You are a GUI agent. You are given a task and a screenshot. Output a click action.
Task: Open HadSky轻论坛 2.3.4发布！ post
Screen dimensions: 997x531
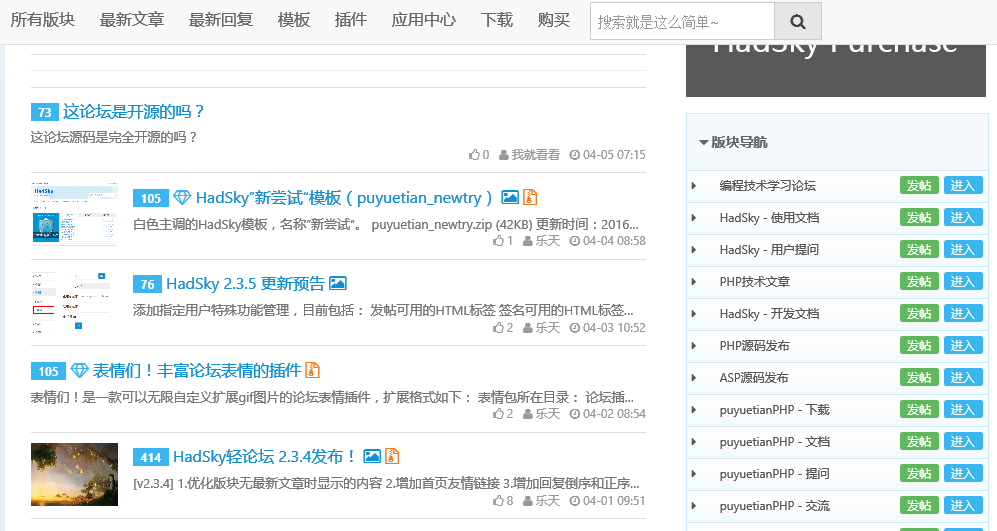pyautogui.click(x=265, y=457)
